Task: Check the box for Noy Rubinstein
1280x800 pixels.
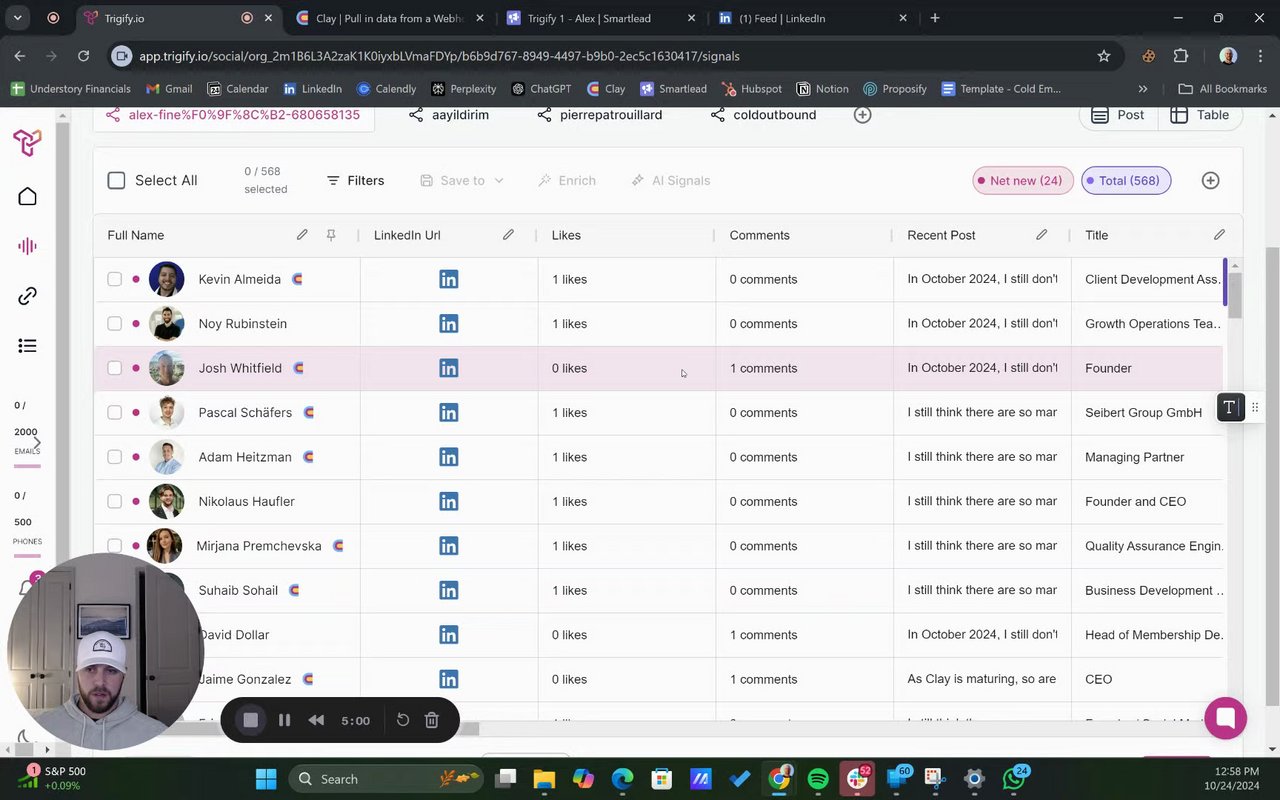Action: [x=114, y=324]
